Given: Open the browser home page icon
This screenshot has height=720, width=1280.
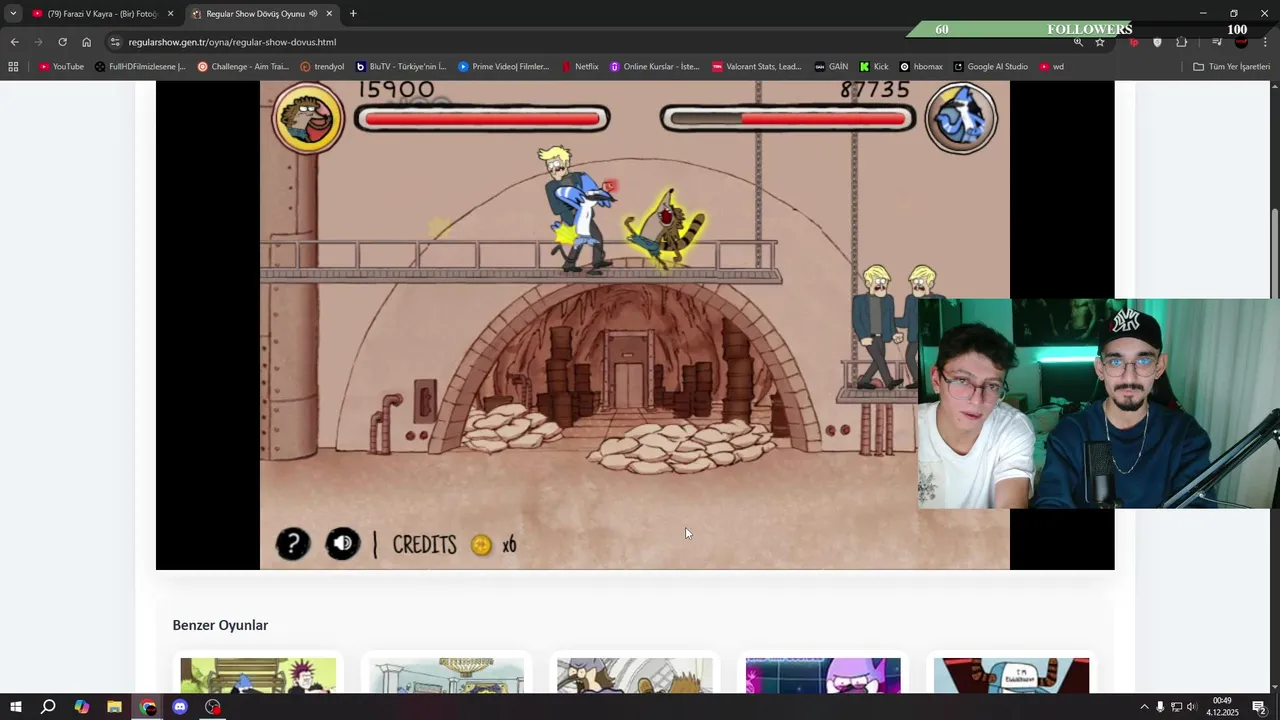Looking at the screenshot, I should point(86,42).
